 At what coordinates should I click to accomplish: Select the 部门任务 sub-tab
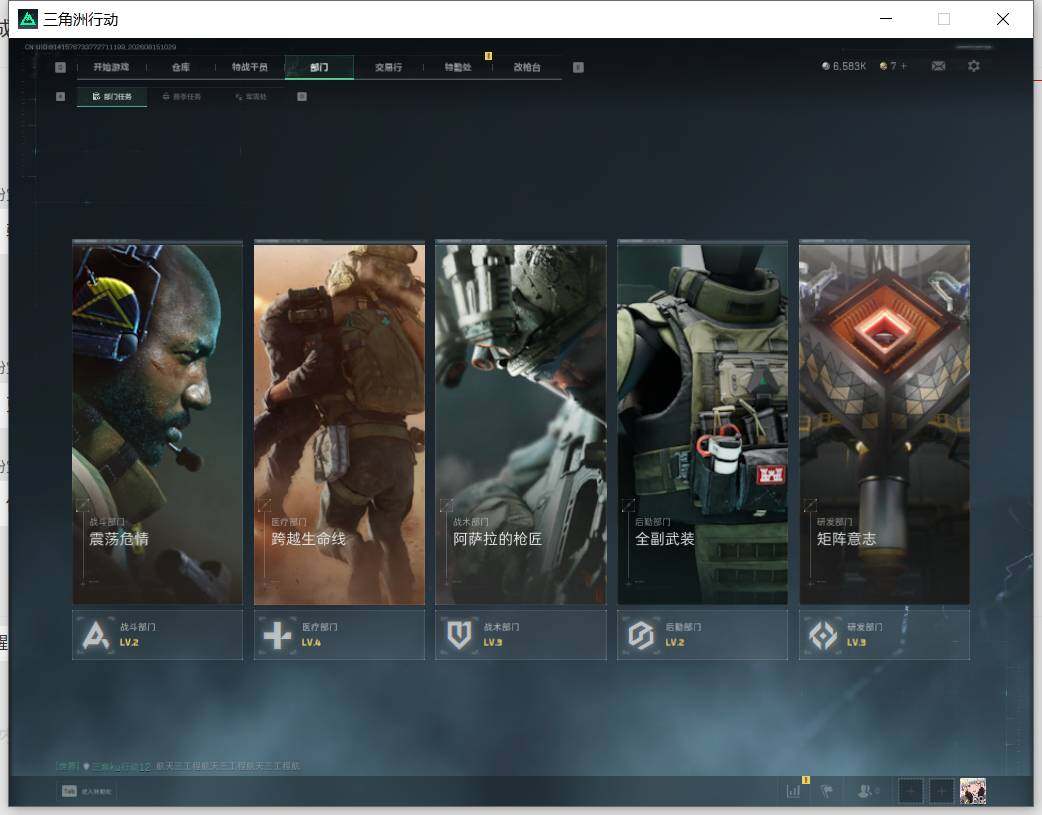point(112,96)
